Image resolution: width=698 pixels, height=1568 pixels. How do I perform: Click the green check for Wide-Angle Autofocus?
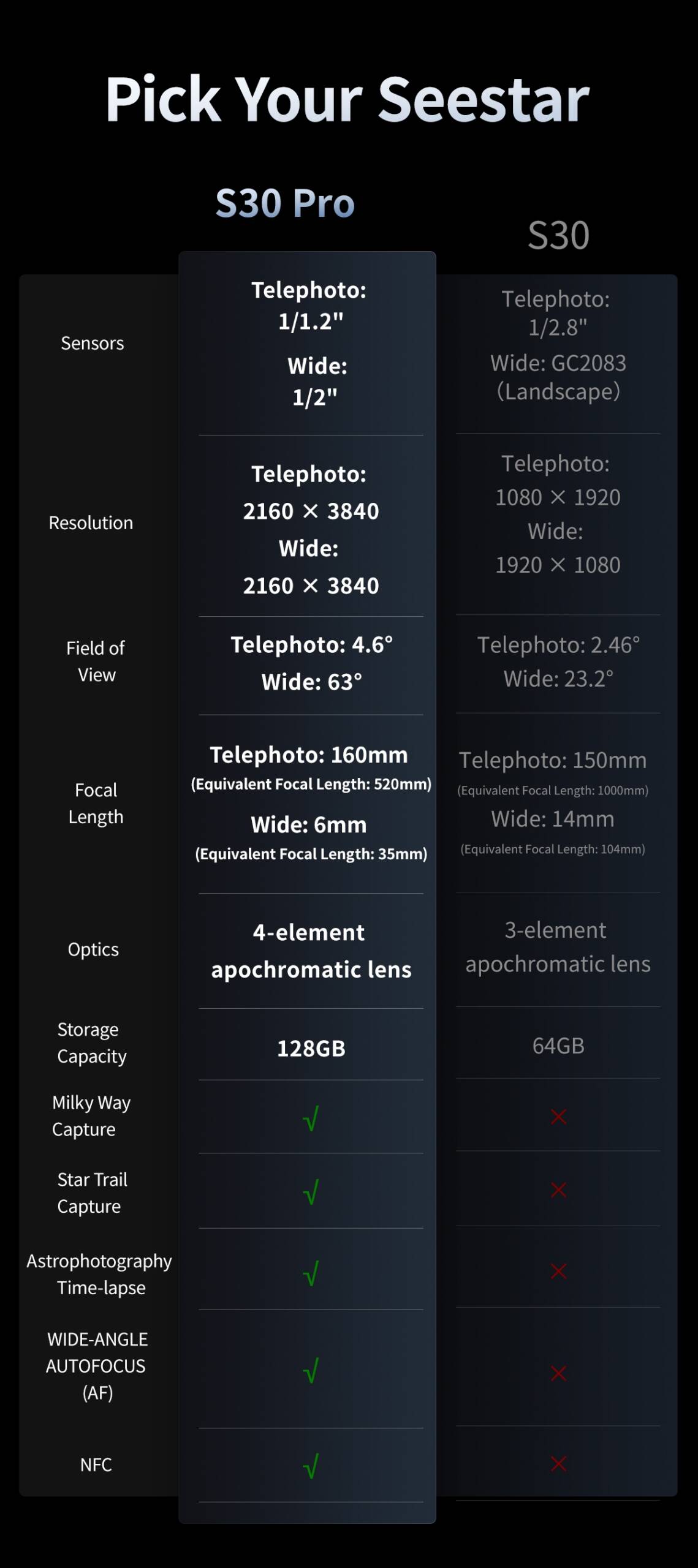[x=311, y=1370]
